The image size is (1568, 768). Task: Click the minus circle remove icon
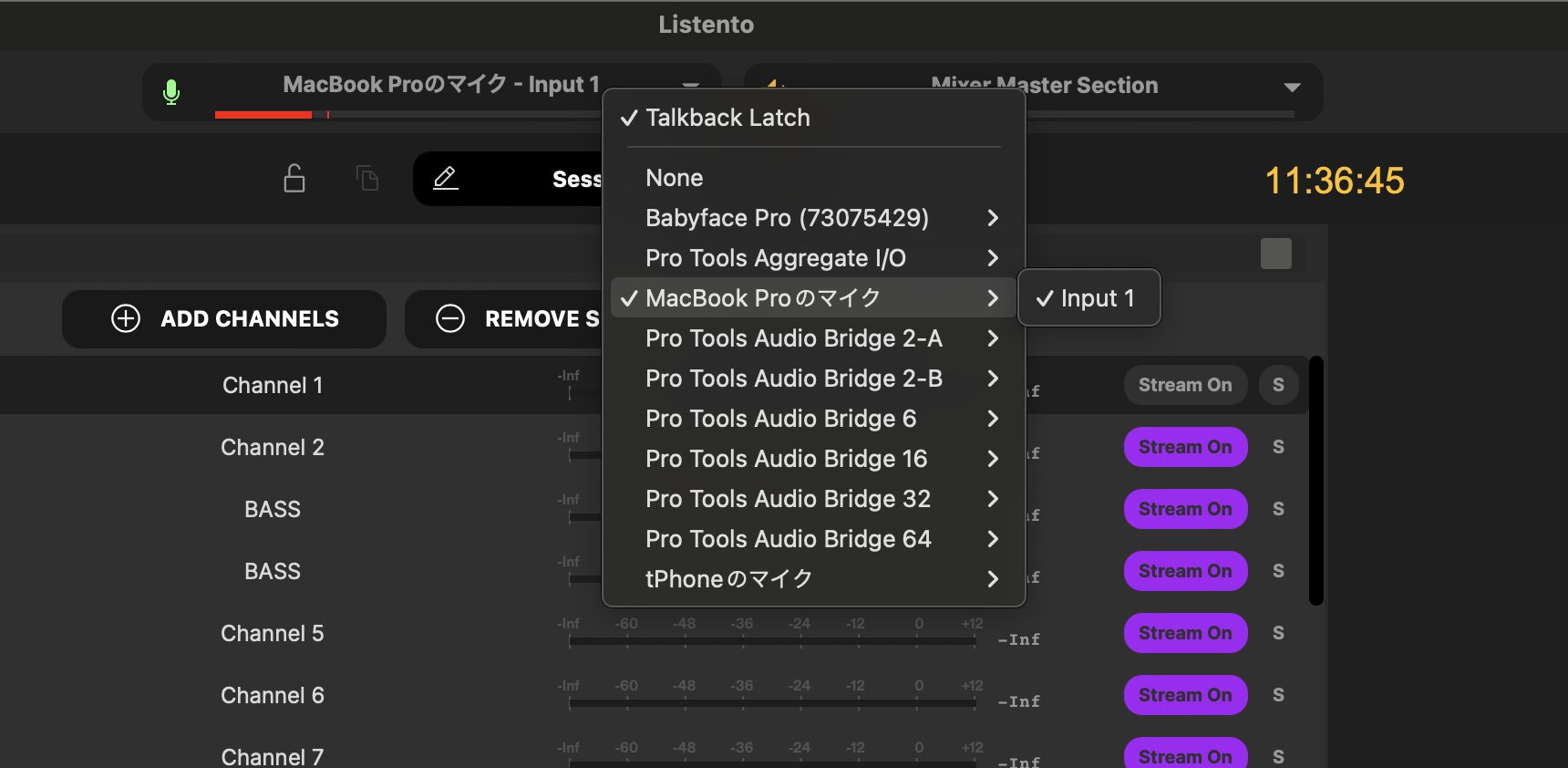coord(450,318)
